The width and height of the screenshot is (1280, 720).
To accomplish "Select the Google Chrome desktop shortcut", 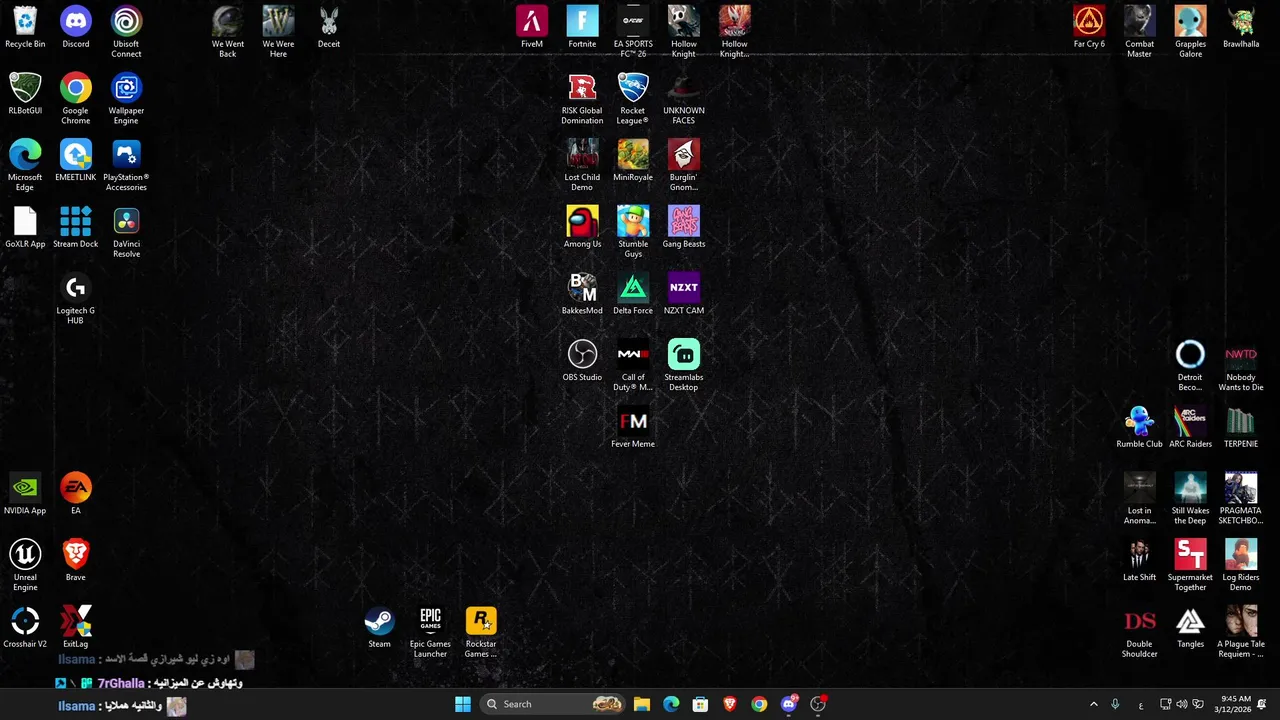I will (76, 99).
